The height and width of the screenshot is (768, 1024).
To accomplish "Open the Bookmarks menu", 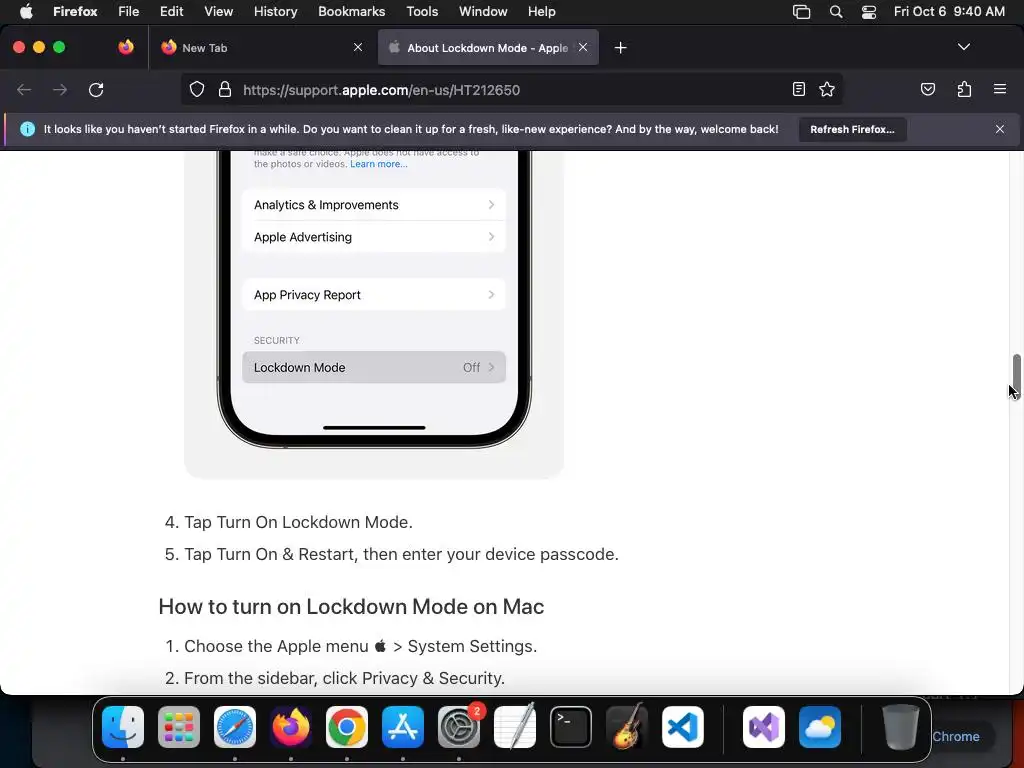I will [x=351, y=11].
